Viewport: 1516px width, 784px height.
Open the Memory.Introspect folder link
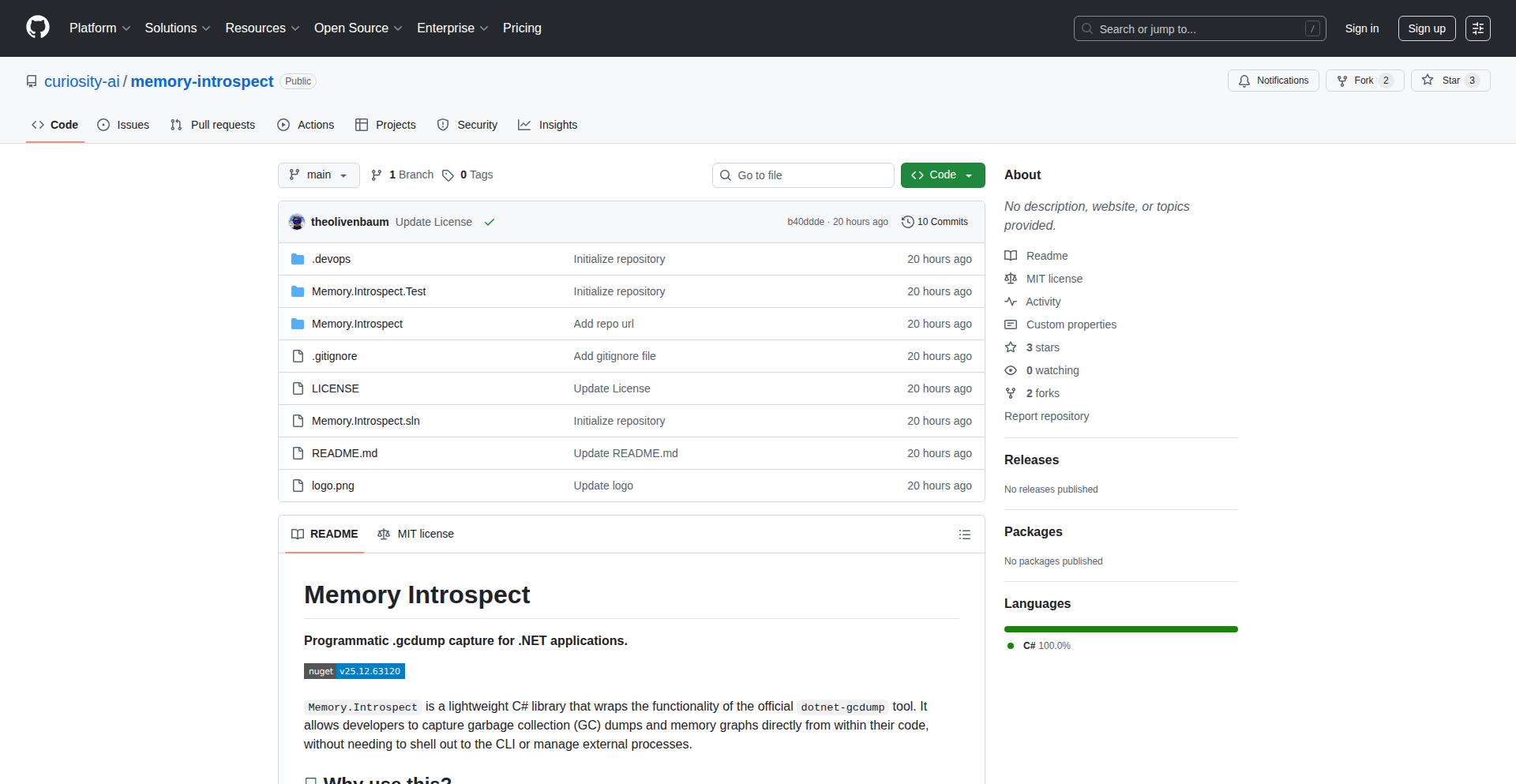[357, 324]
